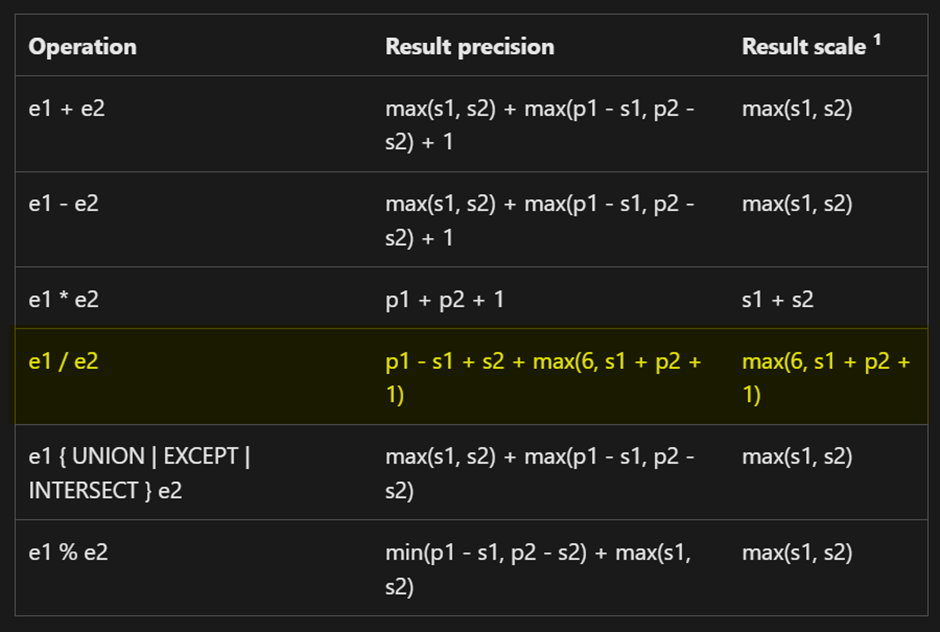Click the 's1 + s2' result scale cell
This screenshot has width=940, height=632.
tap(777, 299)
